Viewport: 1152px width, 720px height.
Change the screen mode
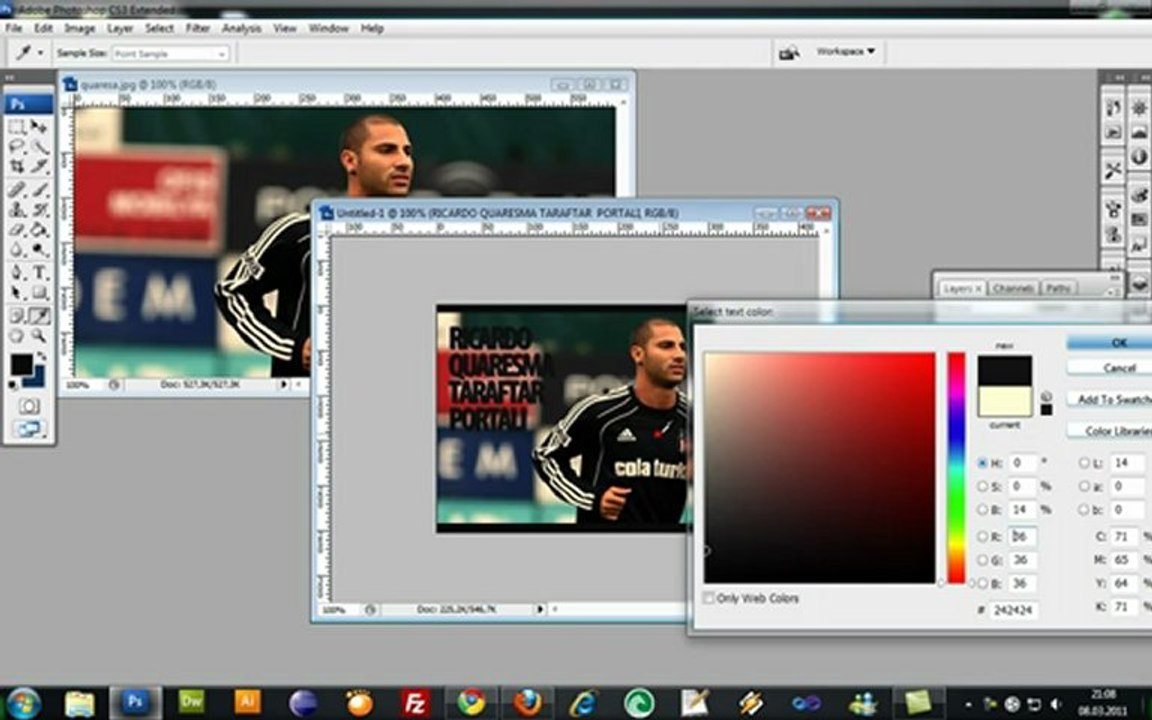tap(29, 429)
